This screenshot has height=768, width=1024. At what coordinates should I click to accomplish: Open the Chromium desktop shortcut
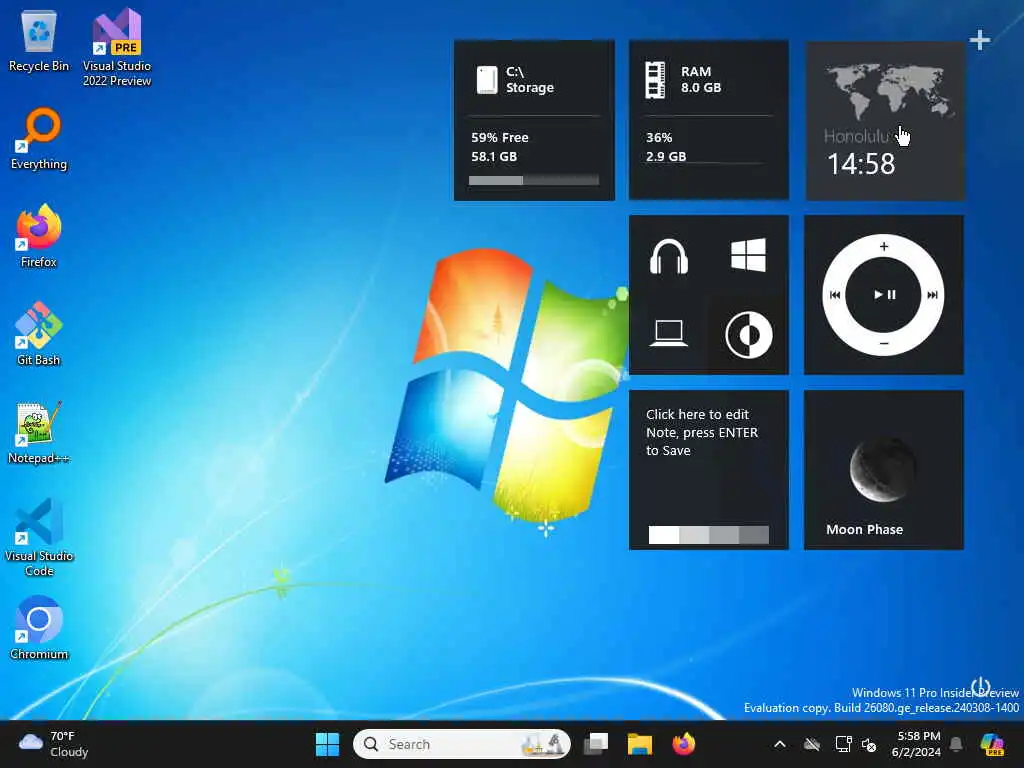[39, 628]
